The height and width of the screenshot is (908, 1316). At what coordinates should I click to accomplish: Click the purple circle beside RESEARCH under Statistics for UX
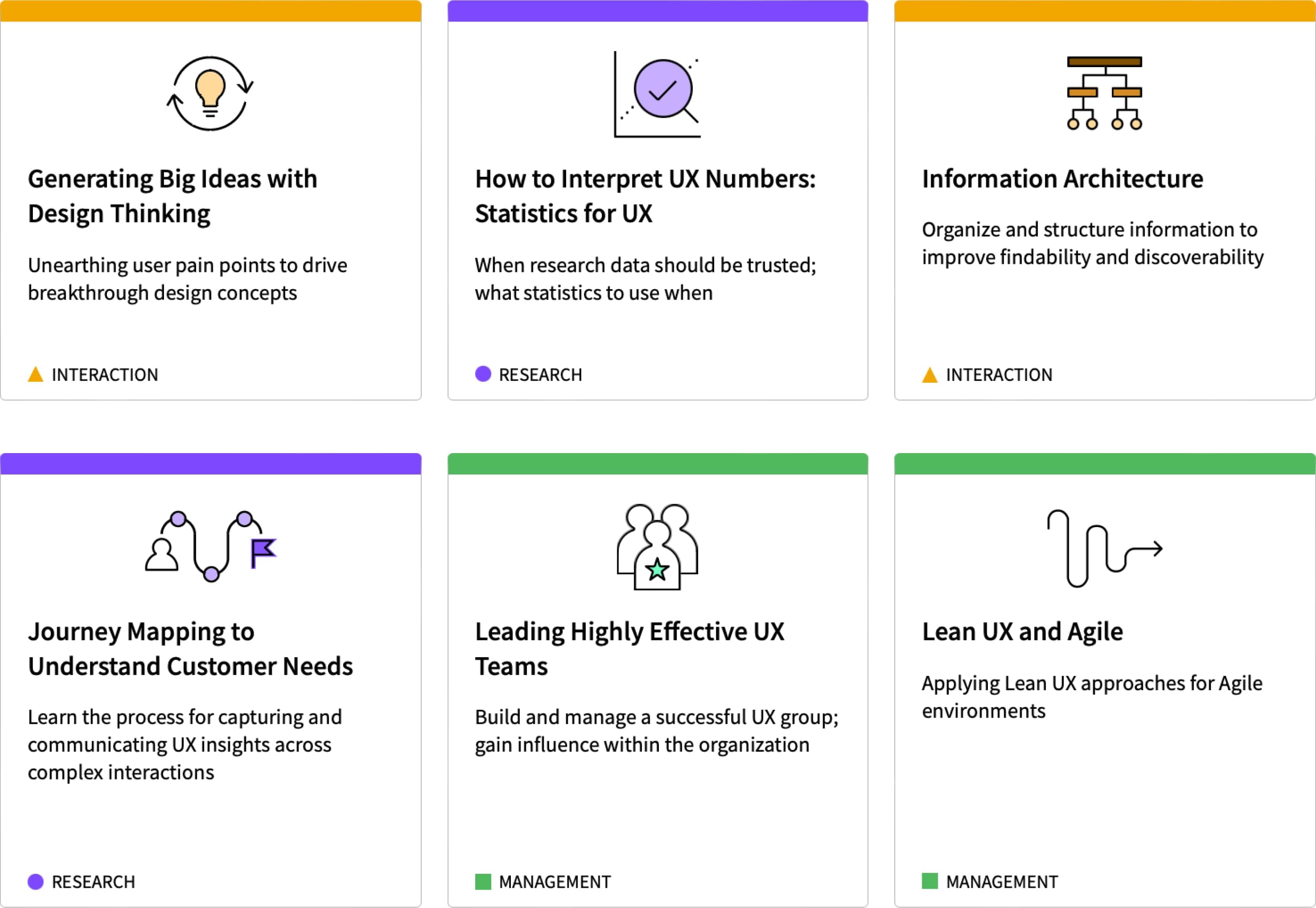pos(483,374)
